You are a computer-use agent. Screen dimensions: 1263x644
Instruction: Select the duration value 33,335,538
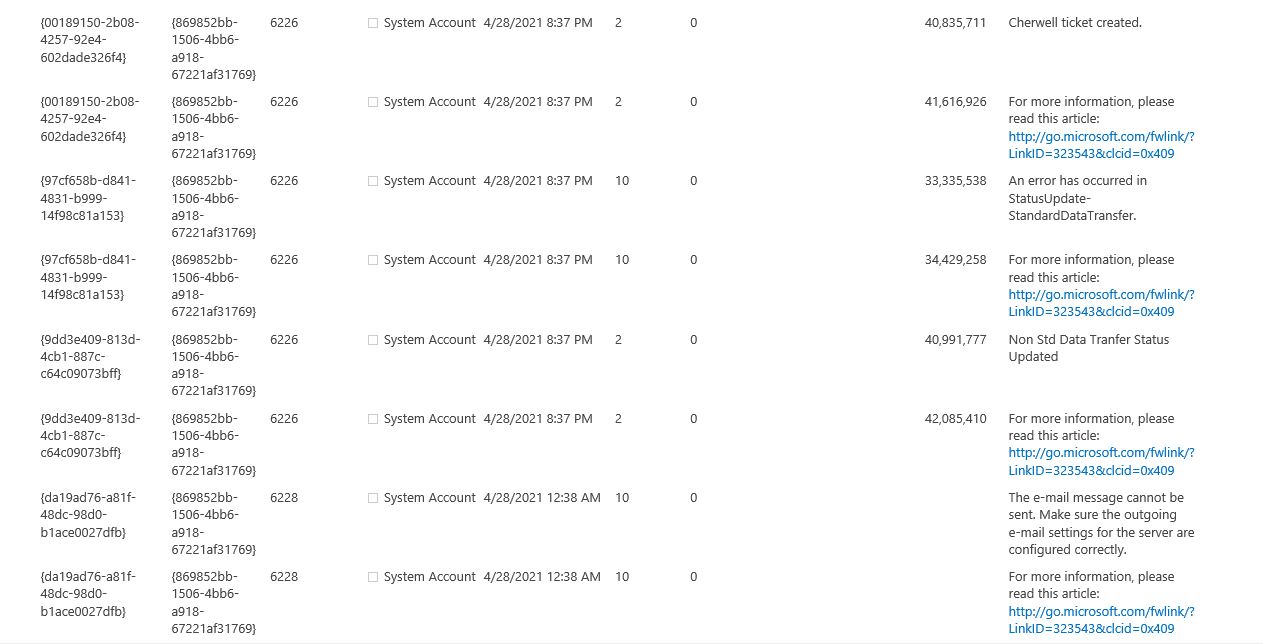(x=955, y=181)
